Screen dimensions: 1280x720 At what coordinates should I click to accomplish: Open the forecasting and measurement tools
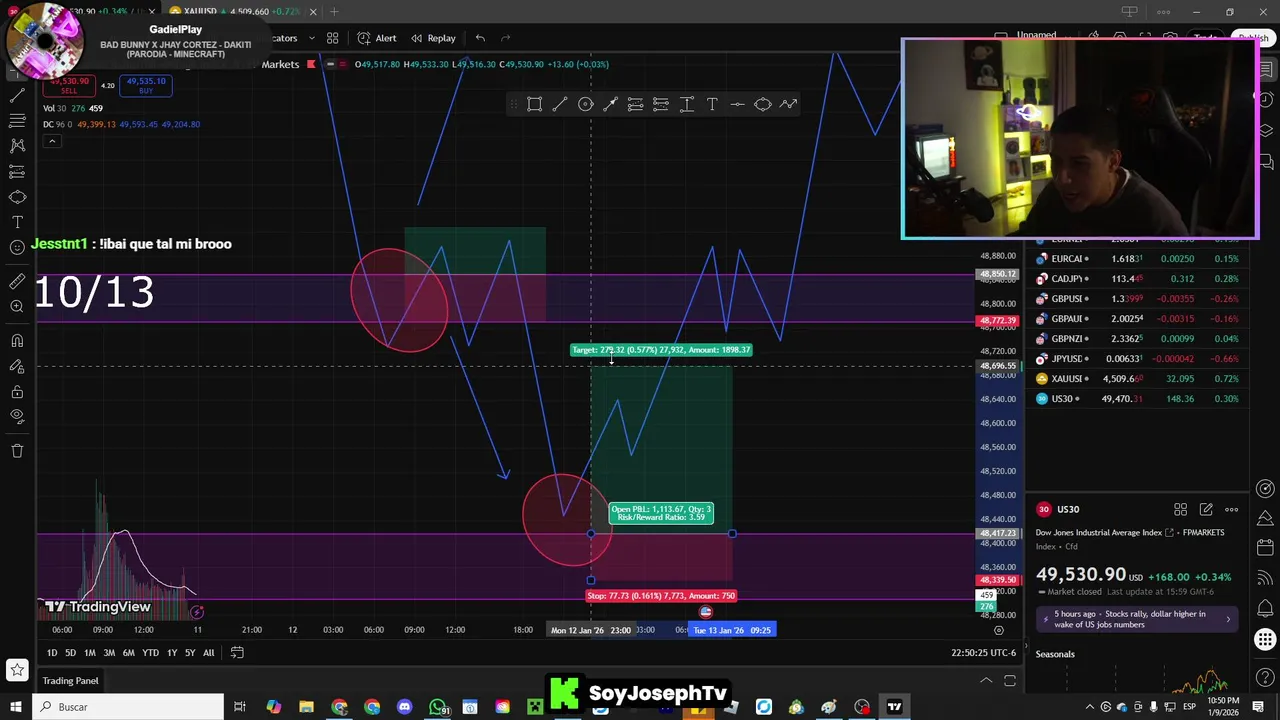point(17,172)
